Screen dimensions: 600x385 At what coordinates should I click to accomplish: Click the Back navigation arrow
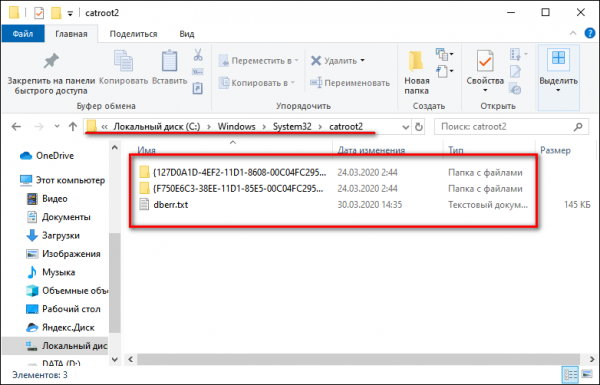[16, 126]
